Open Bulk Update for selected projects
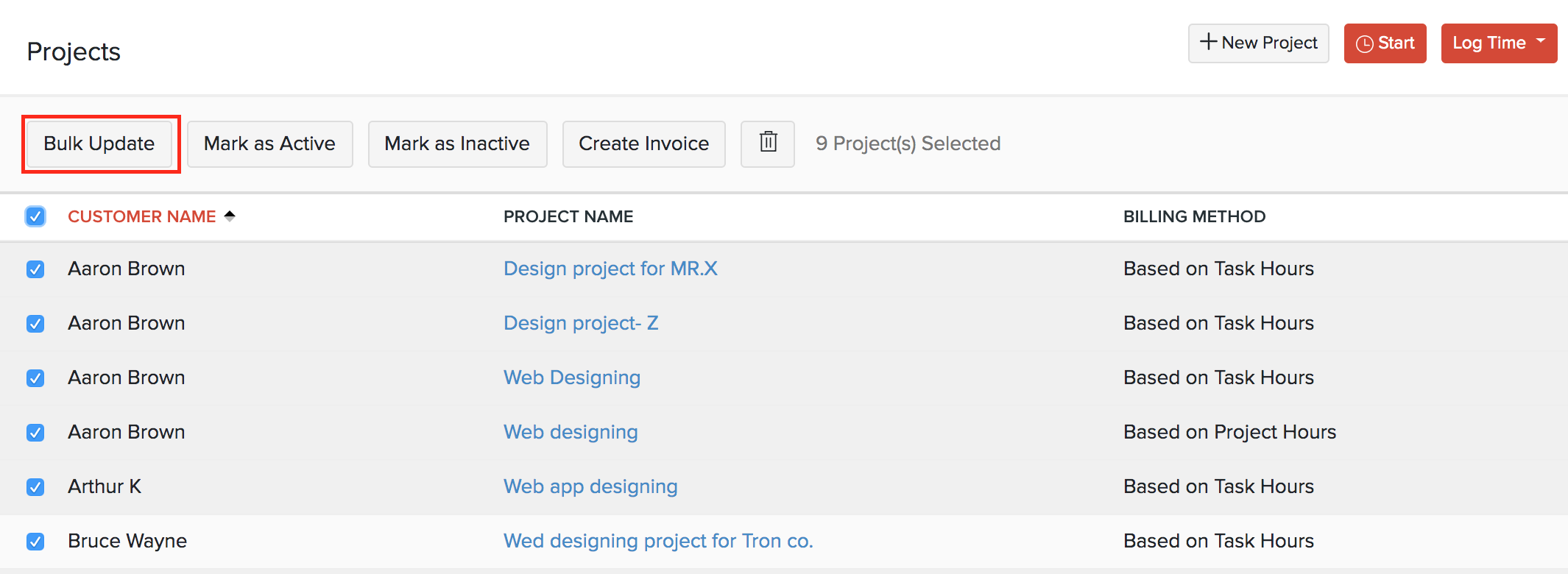 (99, 143)
